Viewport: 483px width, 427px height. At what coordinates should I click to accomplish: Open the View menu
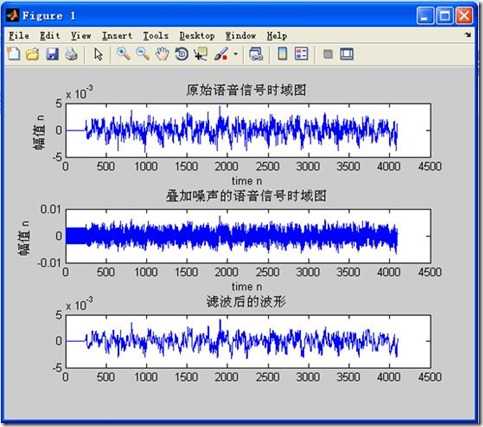81,36
